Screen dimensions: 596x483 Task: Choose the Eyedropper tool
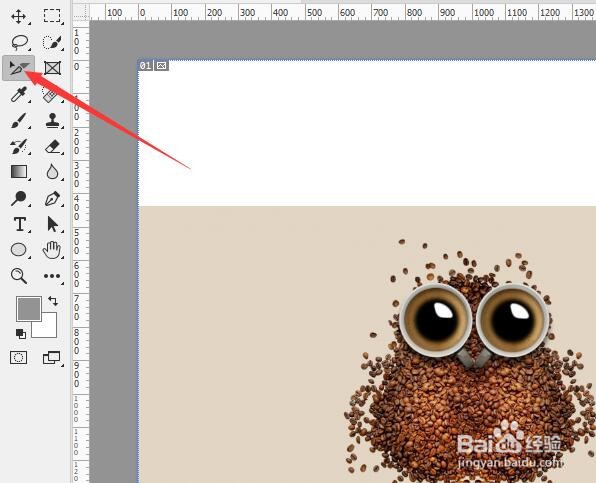[x=18, y=95]
